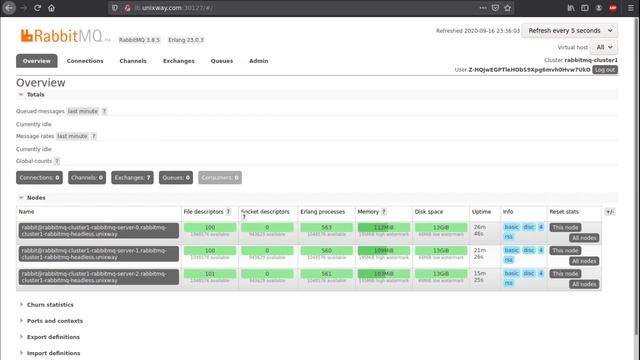Open the Virtual host All dropdown

[x=604, y=47]
